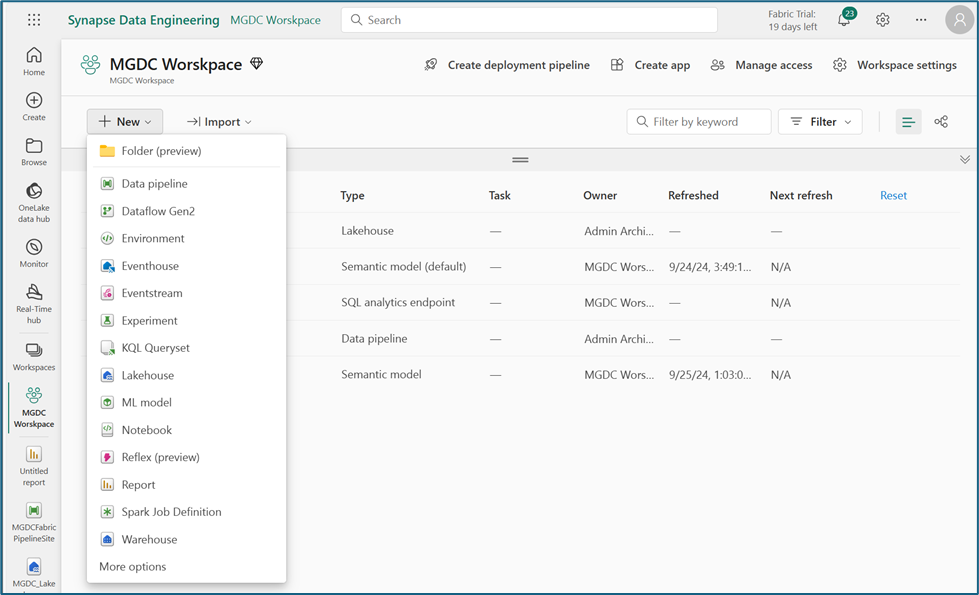The width and height of the screenshot is (979, 595).
Task: Open the Filter dropdown
Action: [x=820, y=122]
